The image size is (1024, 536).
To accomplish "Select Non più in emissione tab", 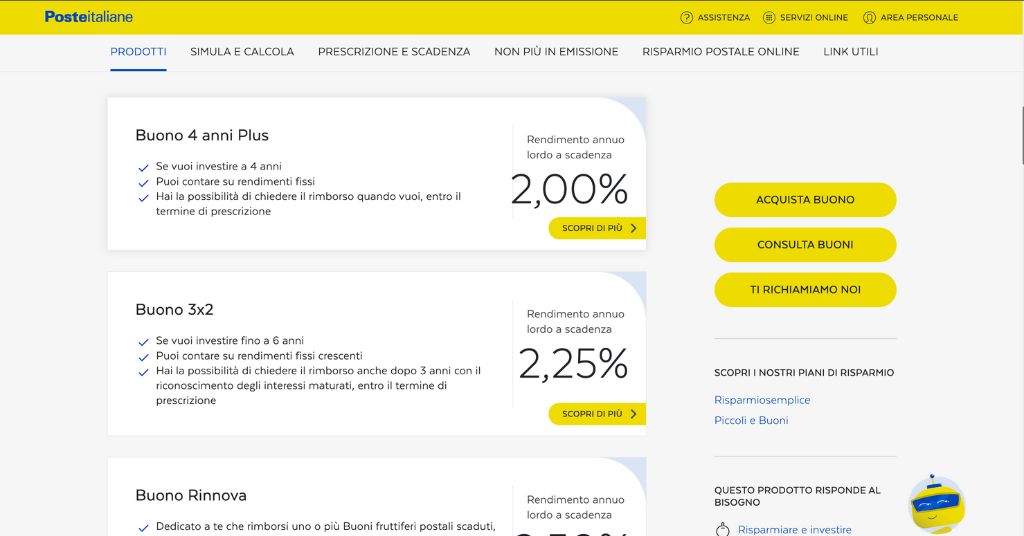I will 556,51.
